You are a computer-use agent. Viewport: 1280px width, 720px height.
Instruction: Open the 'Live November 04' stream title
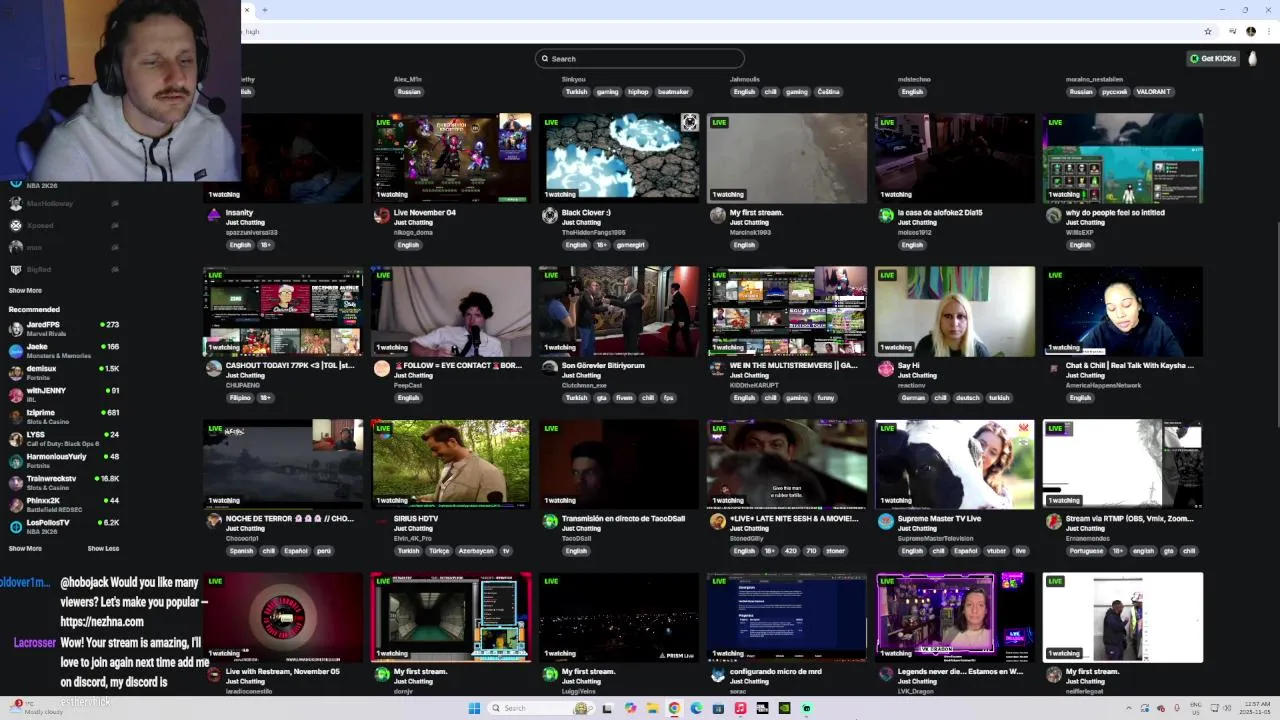(x=425, y=212)
